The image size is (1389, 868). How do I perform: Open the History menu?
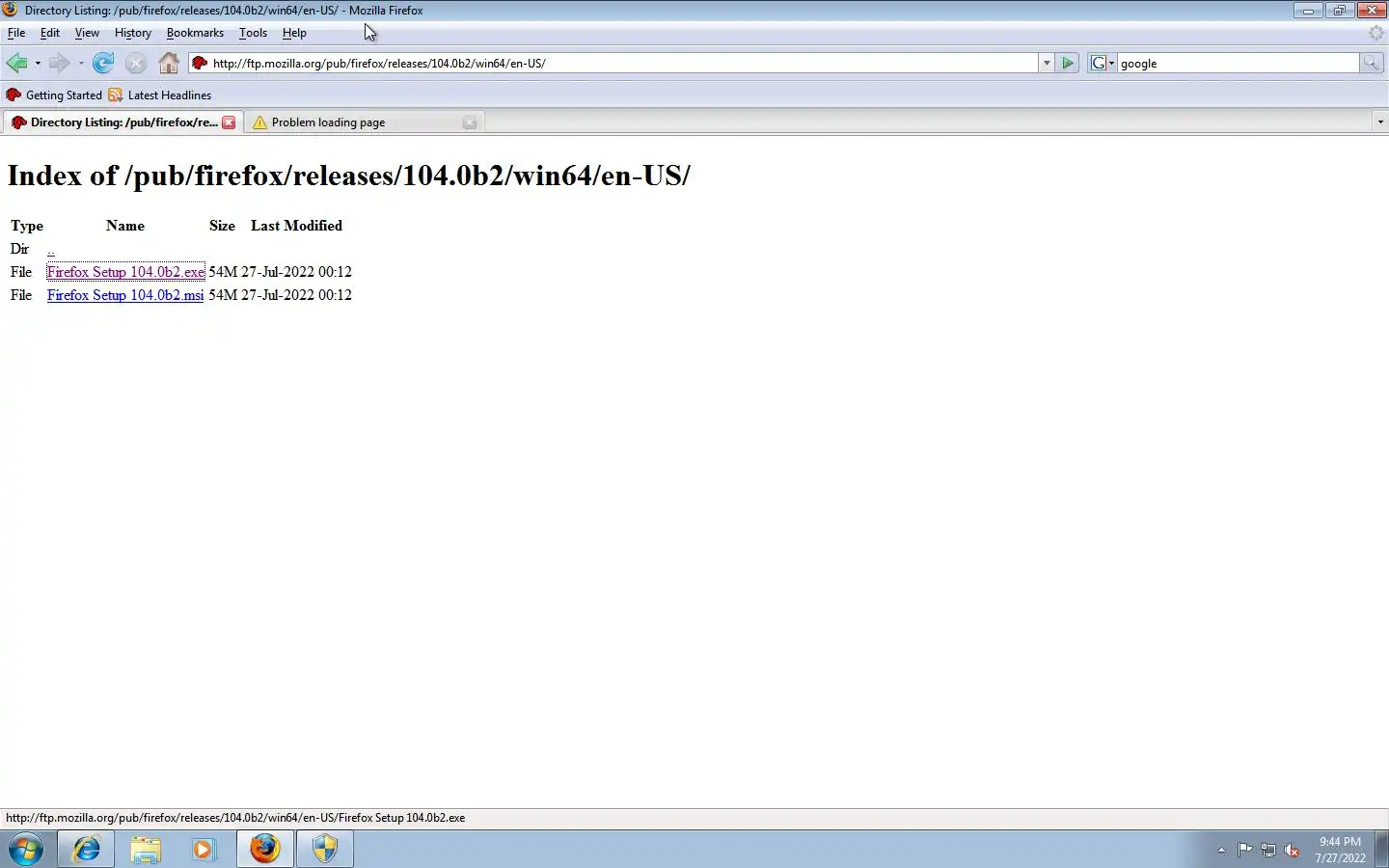133,33
